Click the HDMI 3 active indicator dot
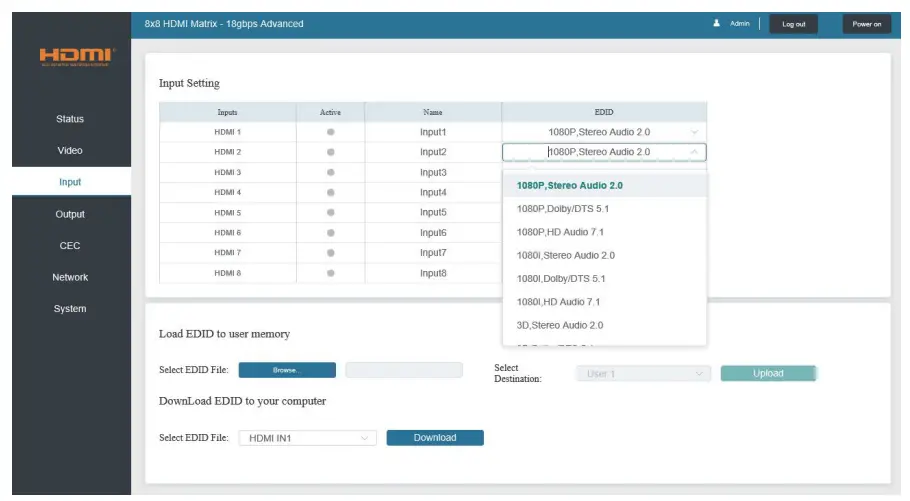The width and height of the screenshot is (910, 501). point(330,172)
